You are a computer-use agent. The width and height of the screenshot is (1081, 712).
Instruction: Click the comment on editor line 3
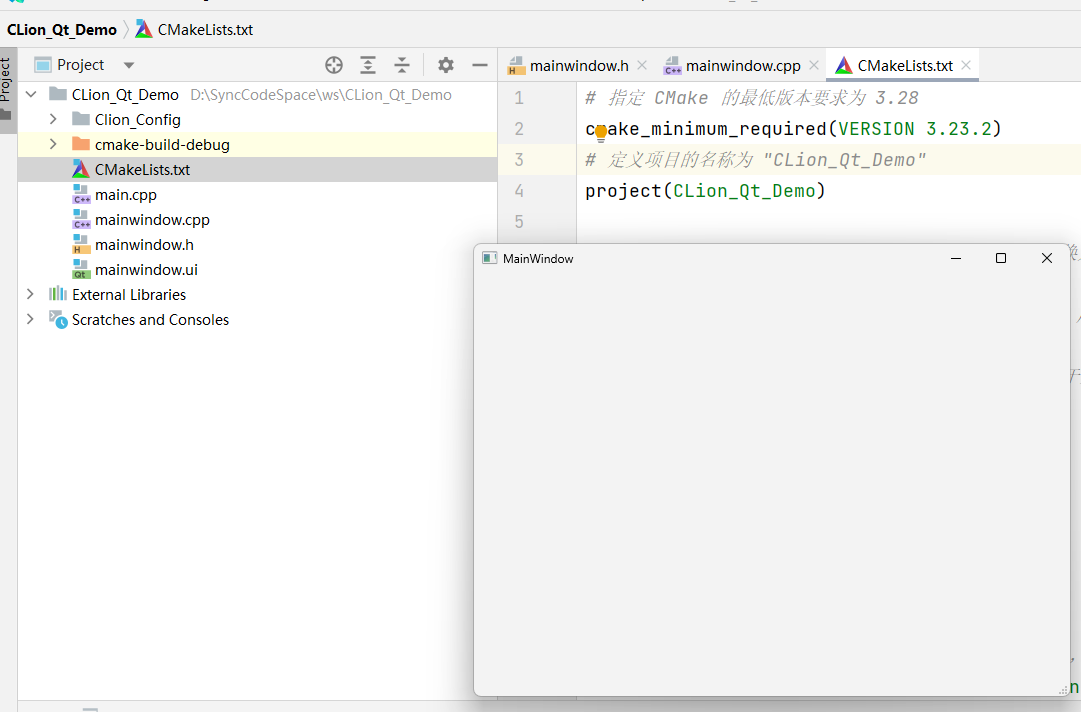[755, 160]
